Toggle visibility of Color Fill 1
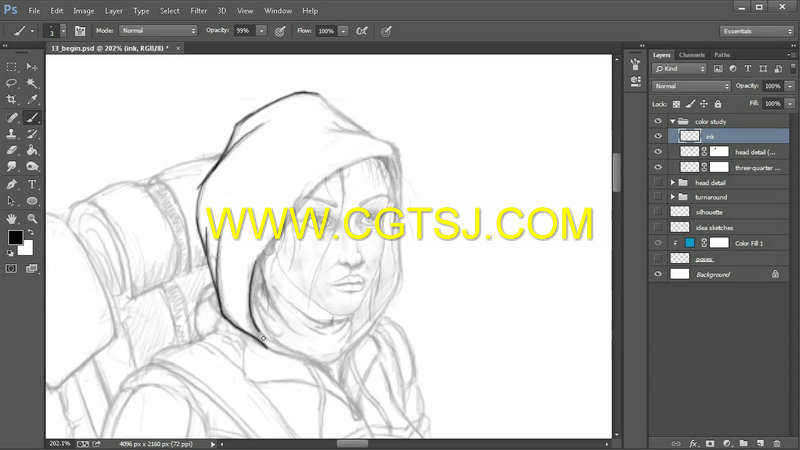The image size is (800, 450). point(658,243)
